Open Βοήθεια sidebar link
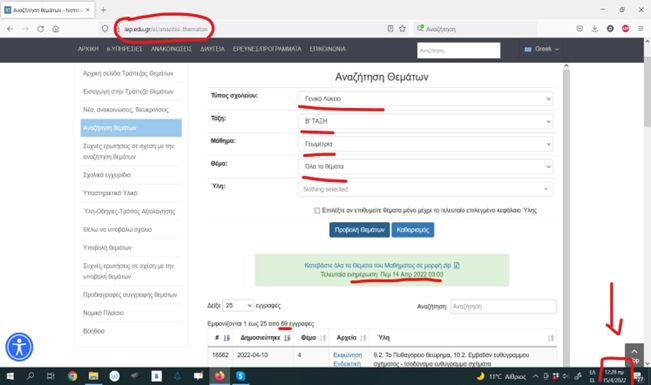Screen dimensions: 651x385 [94, 331]
